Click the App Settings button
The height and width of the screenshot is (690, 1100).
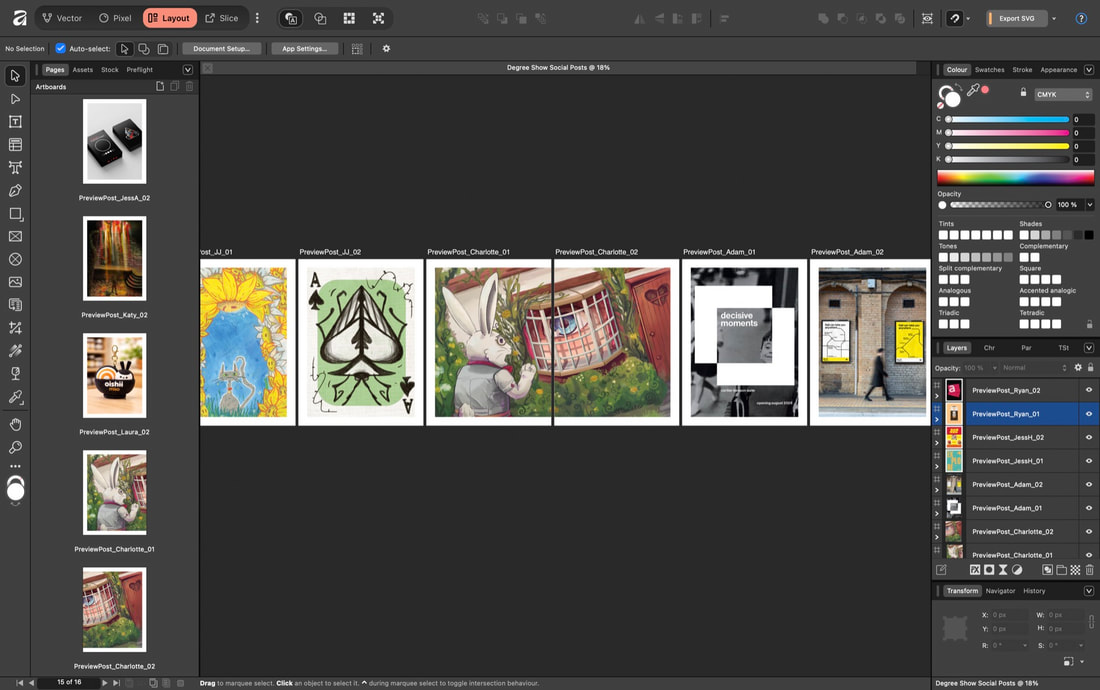[304, 48]
